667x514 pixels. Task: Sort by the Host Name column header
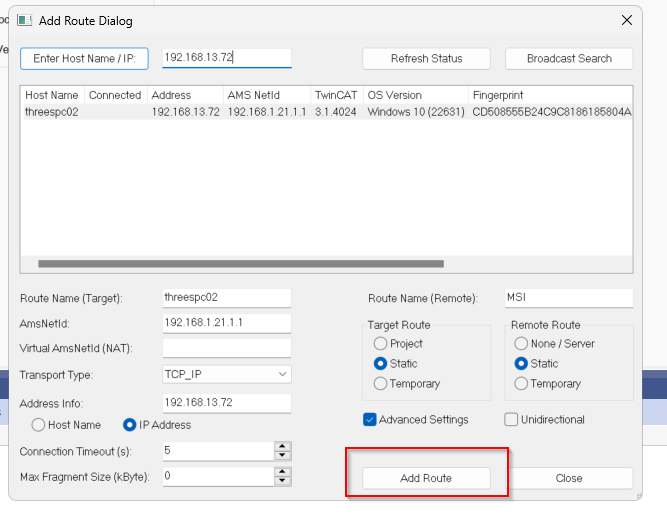[52, 95]
